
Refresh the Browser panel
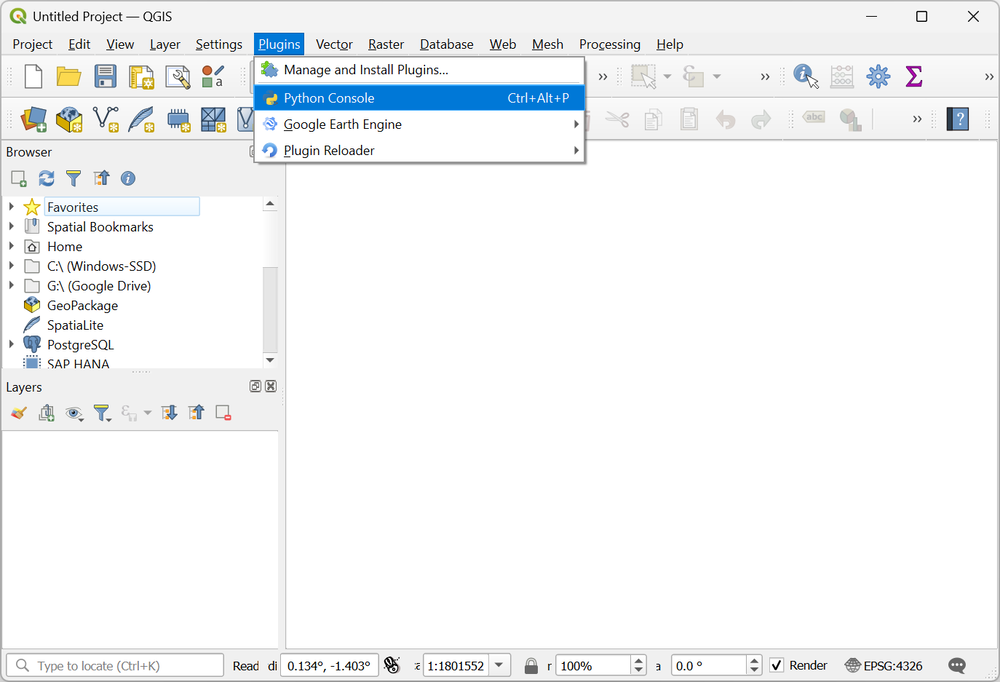tap(46, 179)
